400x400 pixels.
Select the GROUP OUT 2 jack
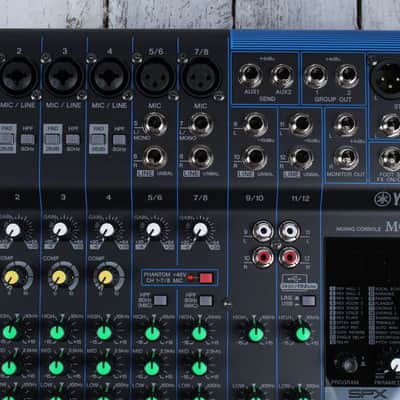pos(347,75)
